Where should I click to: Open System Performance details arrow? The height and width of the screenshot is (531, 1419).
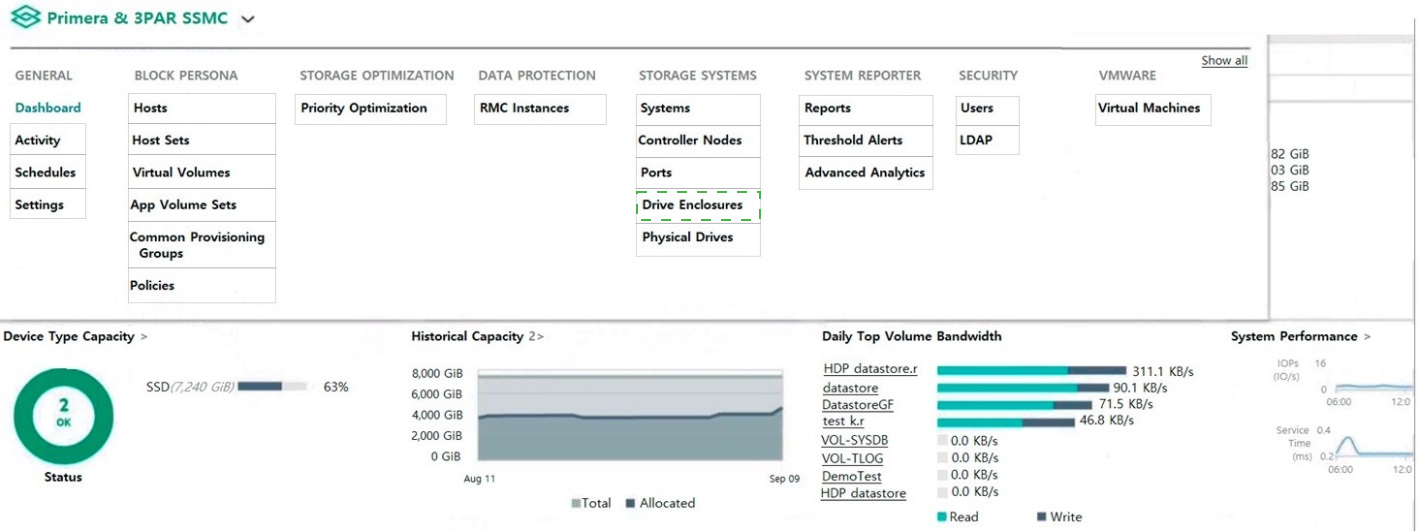tap(1367, 337)
